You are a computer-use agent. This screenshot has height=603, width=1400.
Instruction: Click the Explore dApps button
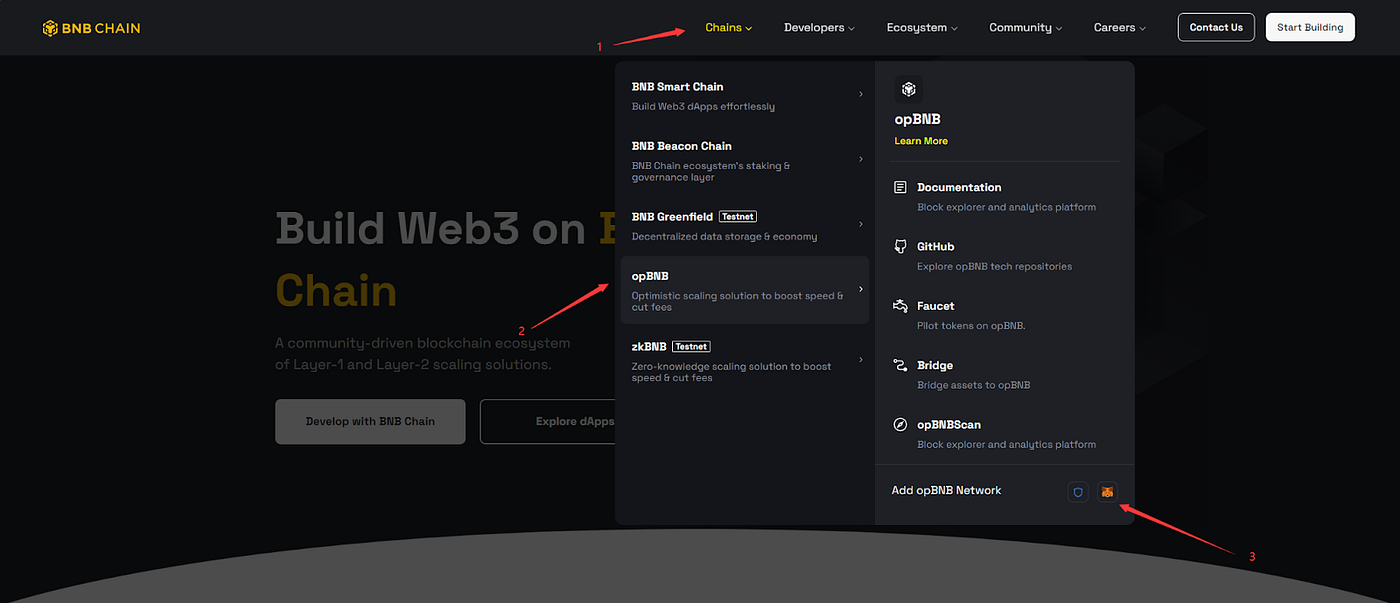[x=548, y=421]
